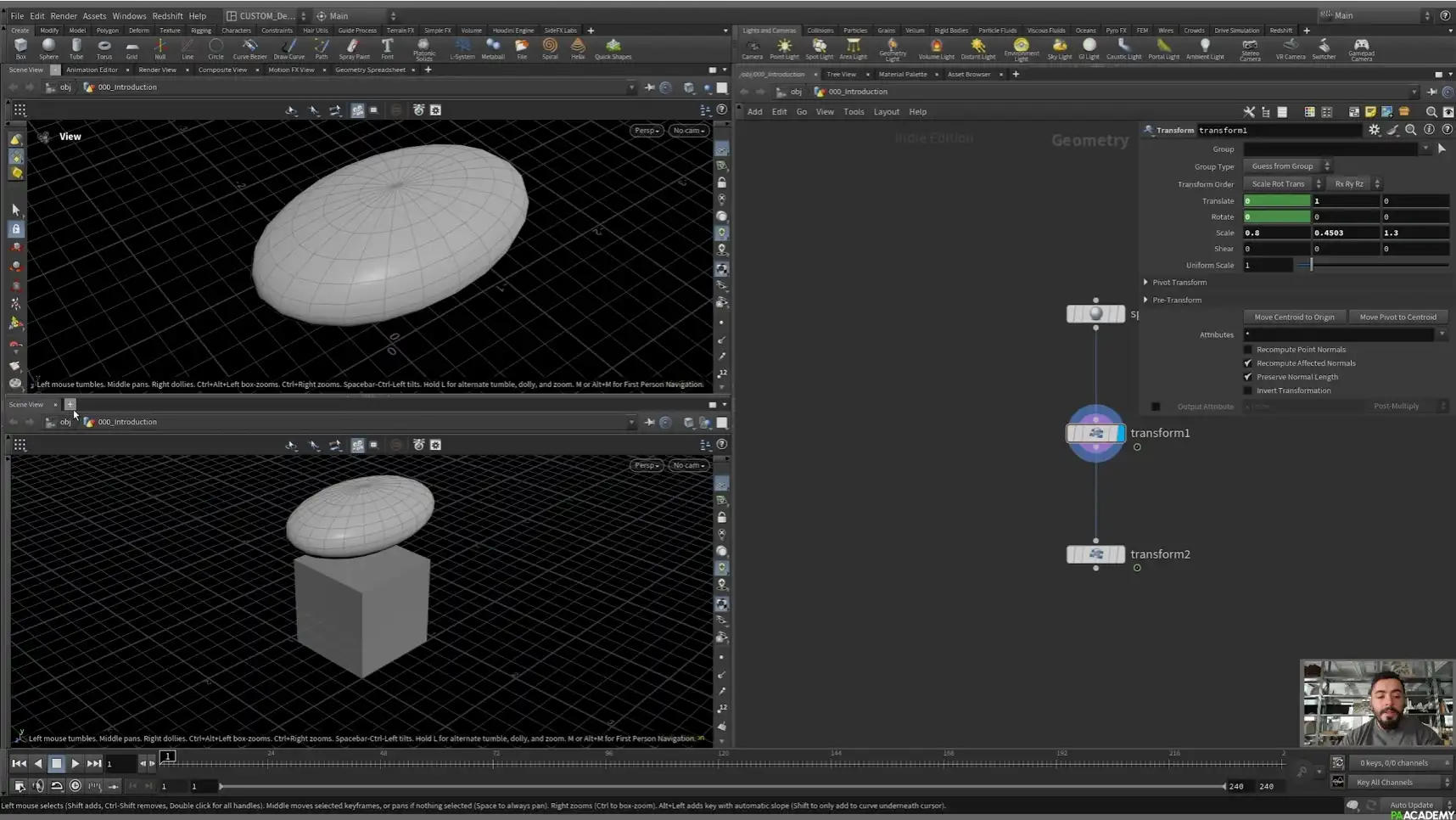Select the L-System shelf tool
The image size is (1456, 820).
(x=463, y=48)
